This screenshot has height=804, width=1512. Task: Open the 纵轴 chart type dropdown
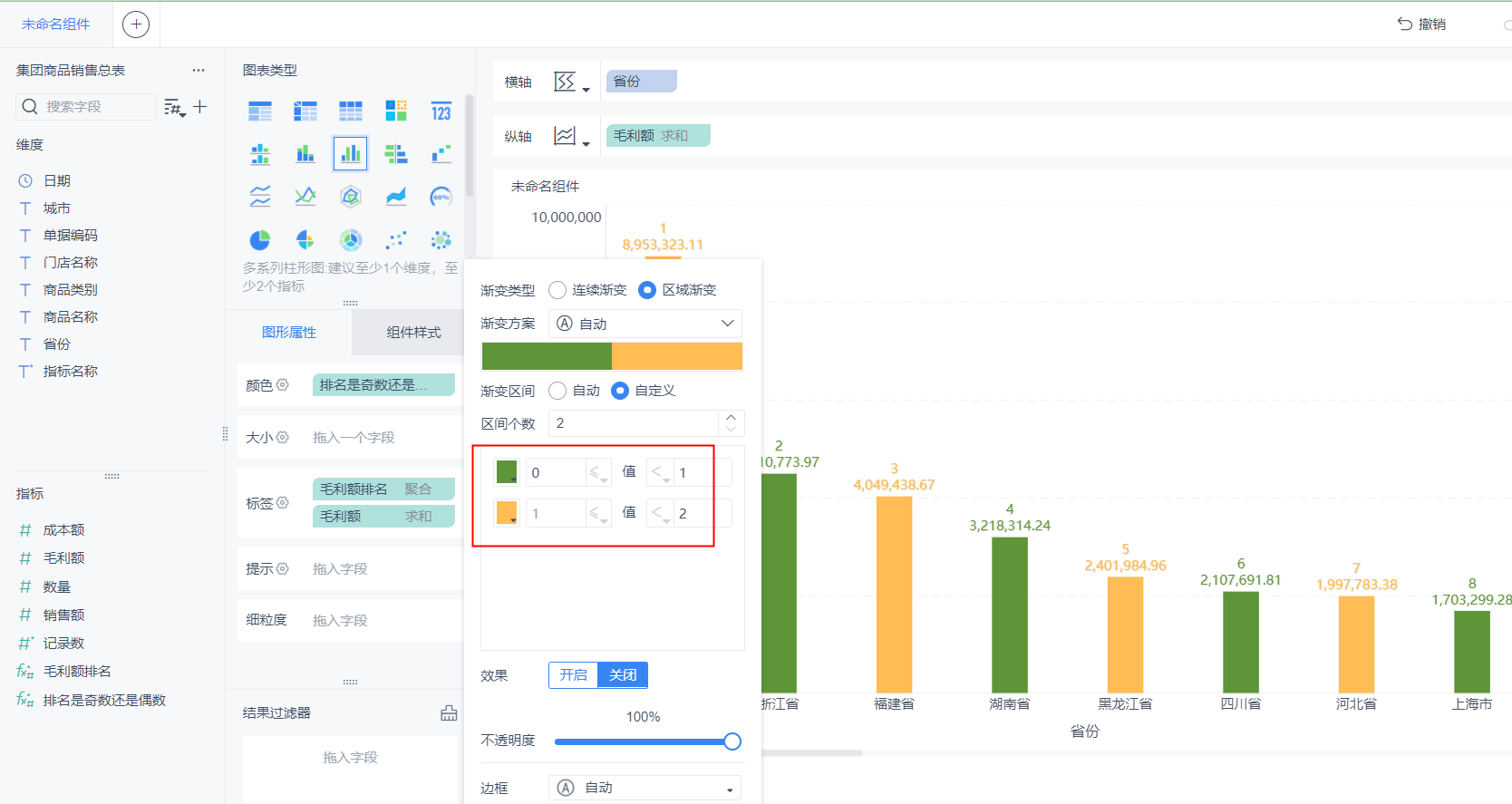click(572, 137)
